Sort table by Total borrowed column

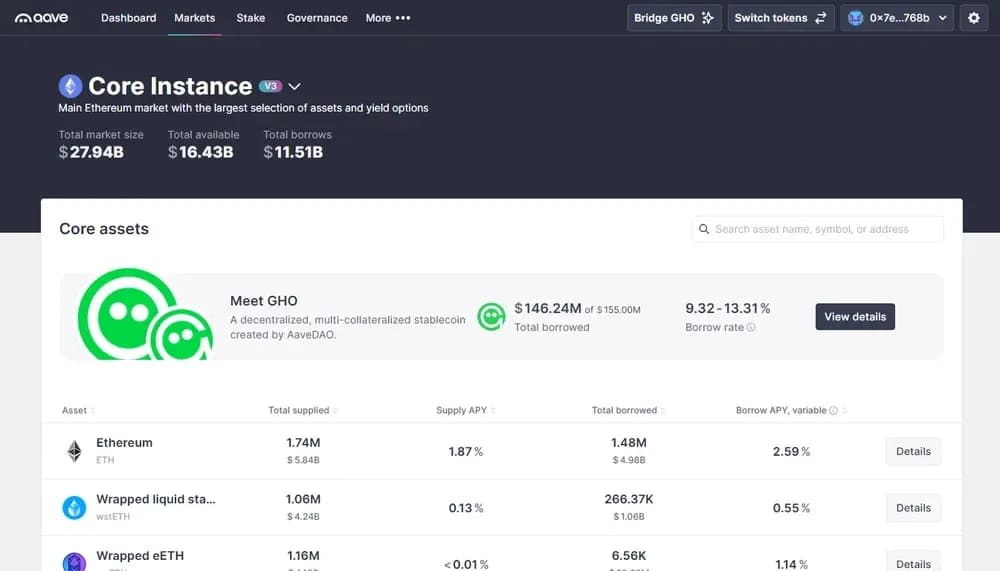coord(628,411)
